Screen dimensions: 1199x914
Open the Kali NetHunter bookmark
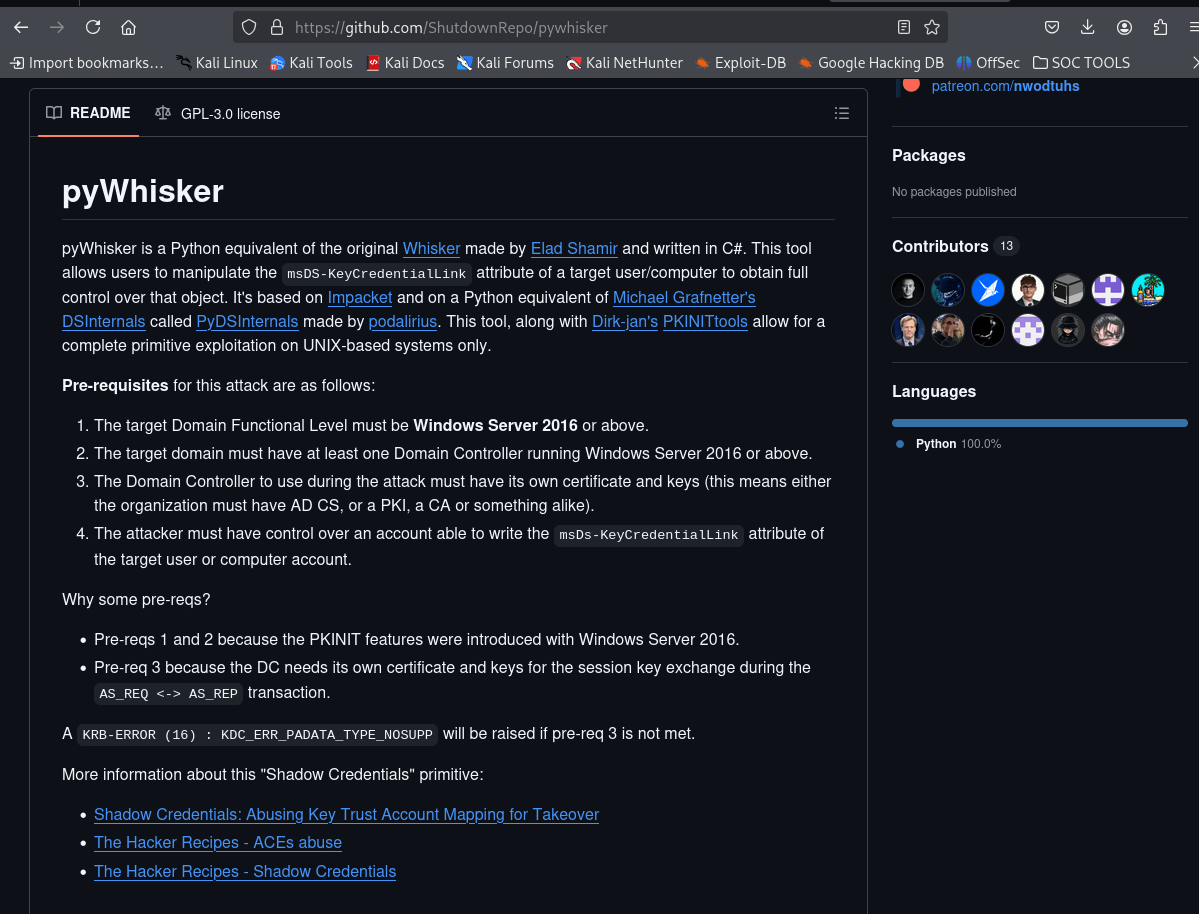[x=625, y=63]
